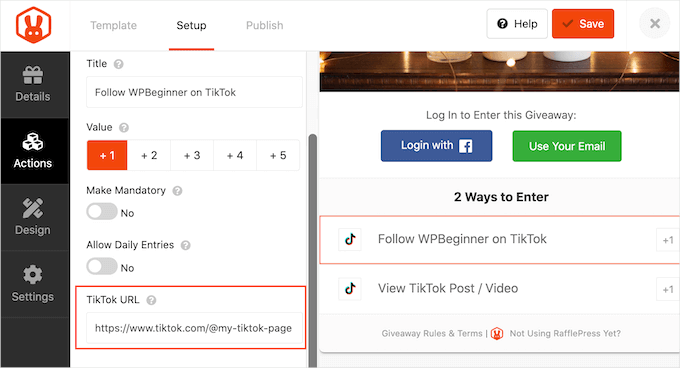Click 'Log In to Enter this Giveaway:' text
The height and width of the screenshot is (368, 680).
[501, 115]
